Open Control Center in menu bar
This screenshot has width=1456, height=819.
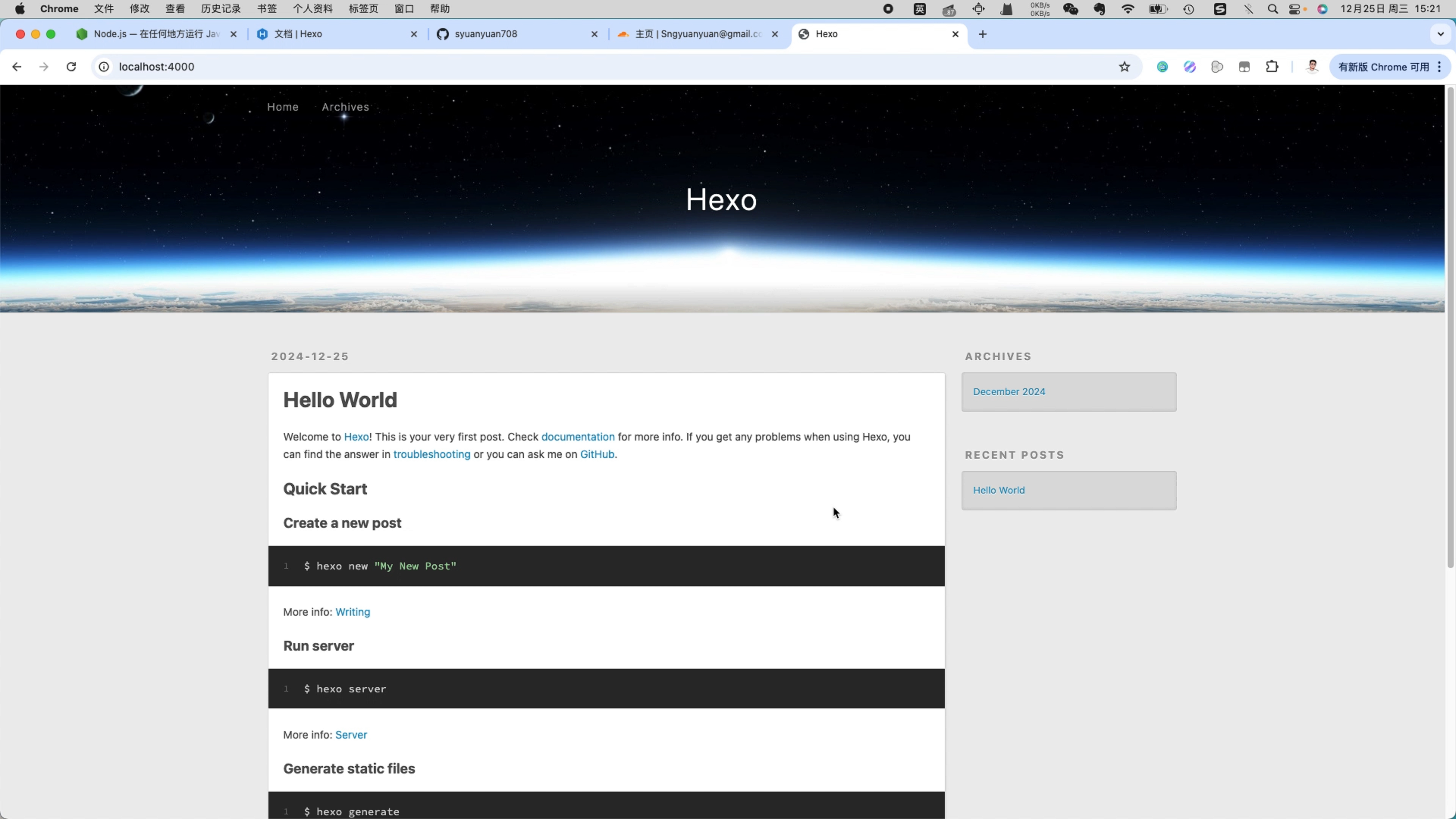(x=1295, y=8)
